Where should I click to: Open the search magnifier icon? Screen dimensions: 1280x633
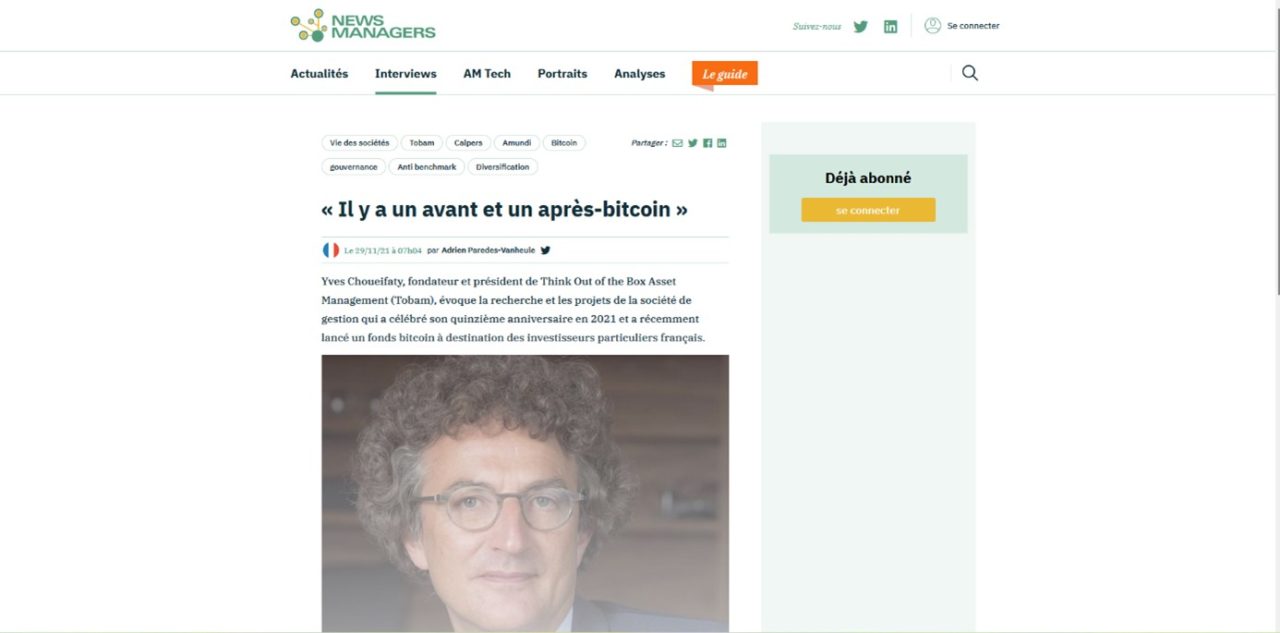tap(970, 73)
